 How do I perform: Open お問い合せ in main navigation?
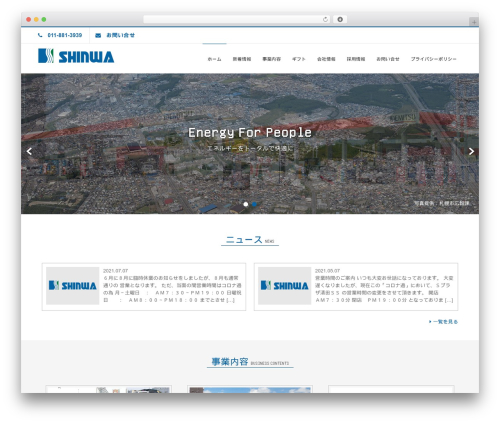pos(388,59)
